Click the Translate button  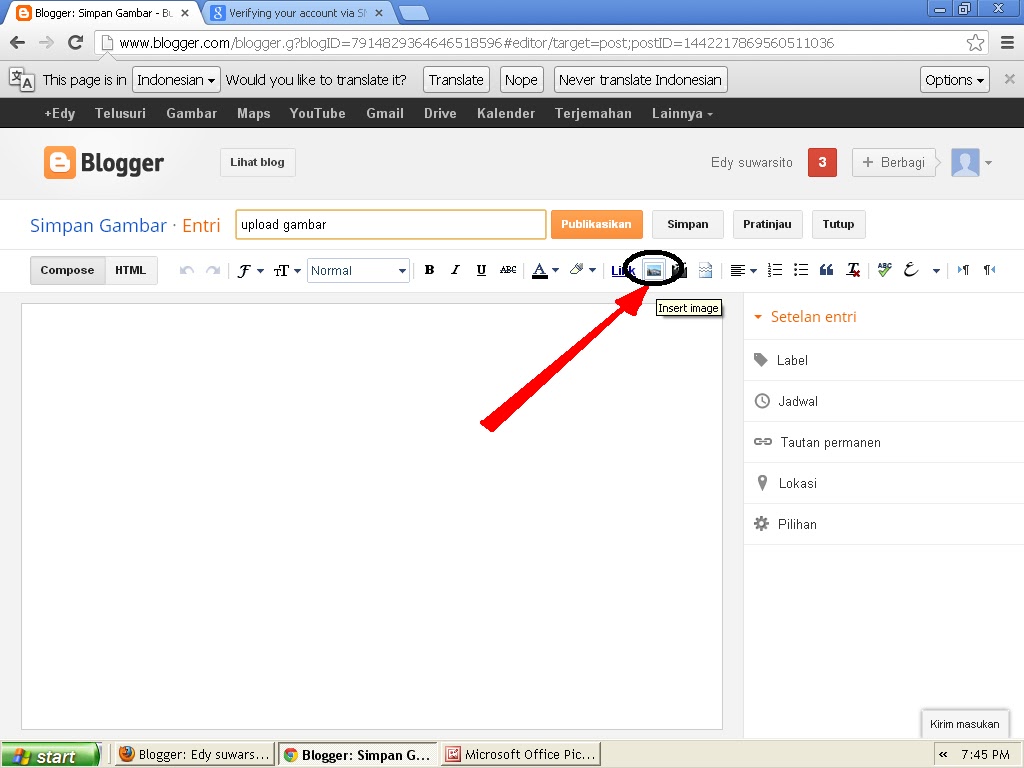456,80
